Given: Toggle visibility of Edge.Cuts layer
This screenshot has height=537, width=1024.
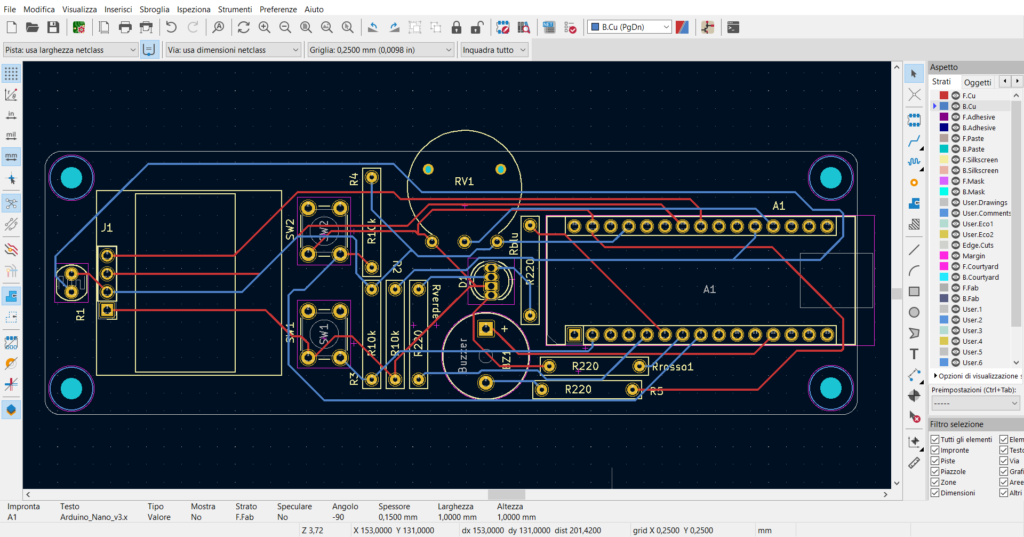Looking at the screenshot, I should click(955, 245).
